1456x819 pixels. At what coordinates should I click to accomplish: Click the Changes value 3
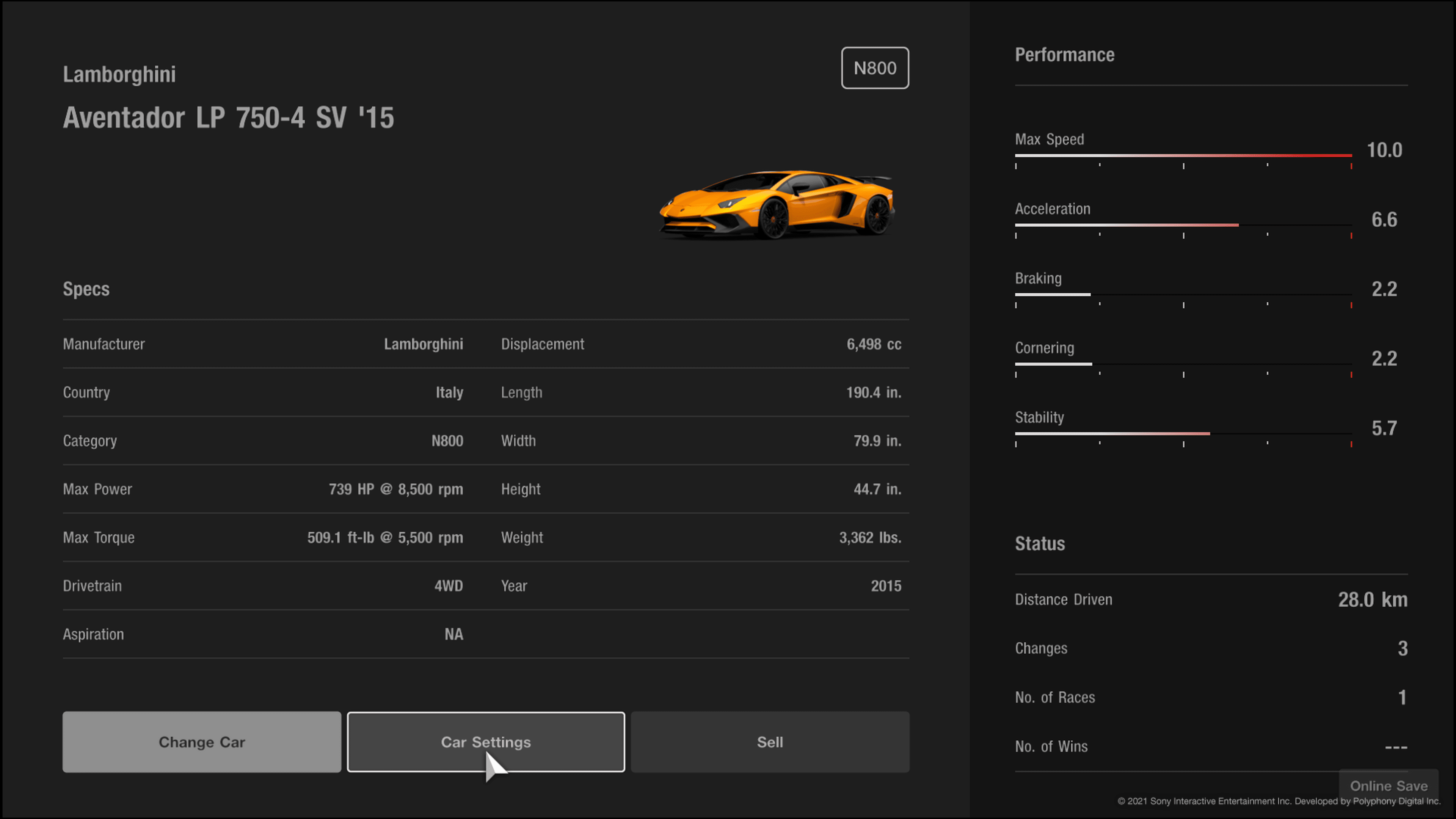click(x=1403, y=648)
